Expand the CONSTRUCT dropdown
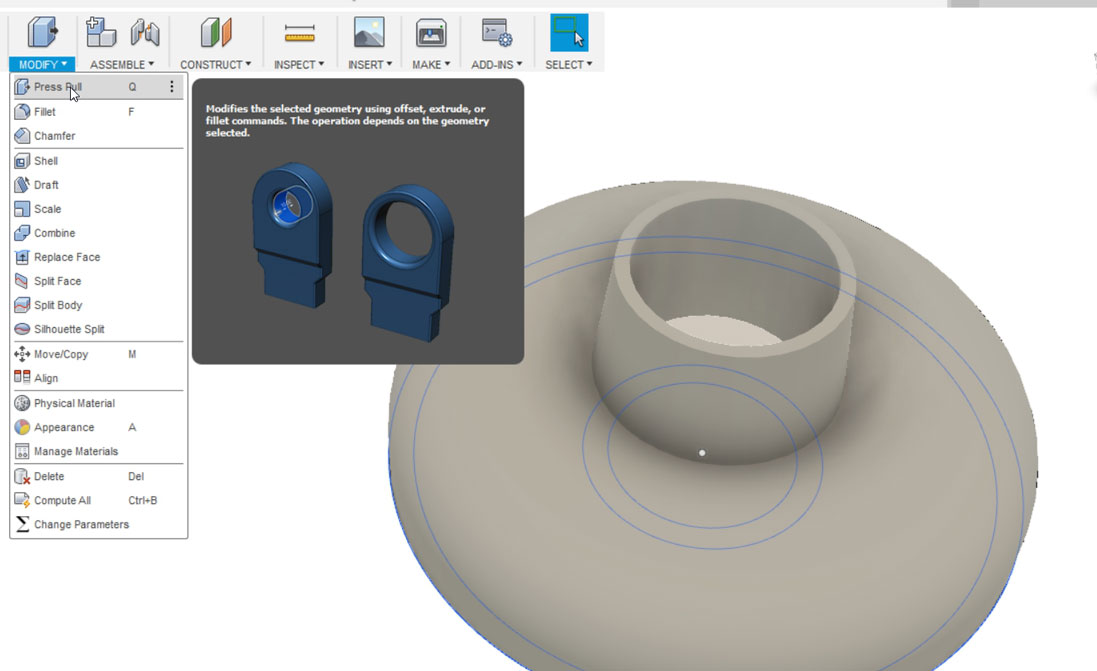The width and height of the screenshot is (1097, 671). (x=215, y=64)
